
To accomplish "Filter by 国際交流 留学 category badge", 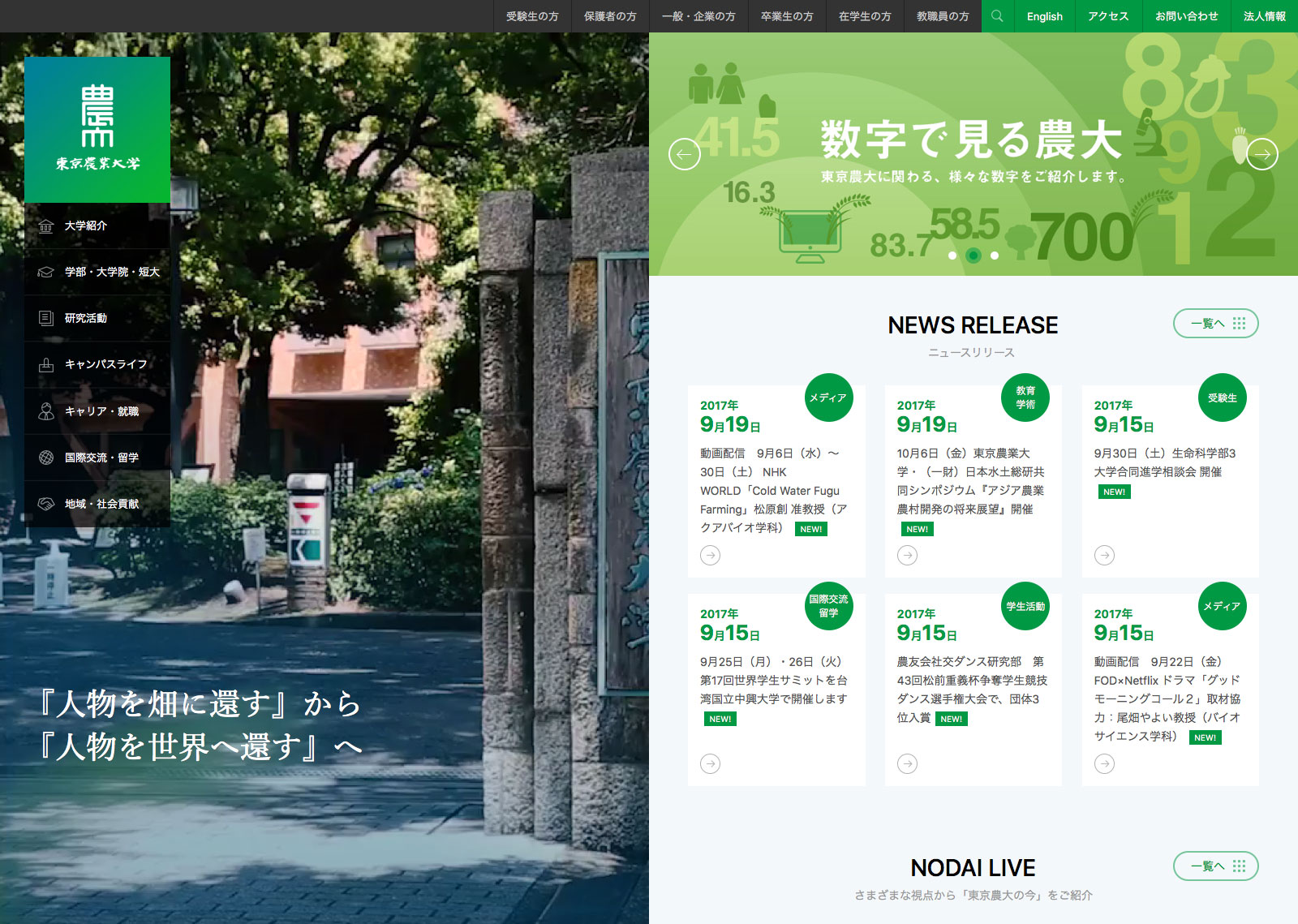I will tap(828, 606).
